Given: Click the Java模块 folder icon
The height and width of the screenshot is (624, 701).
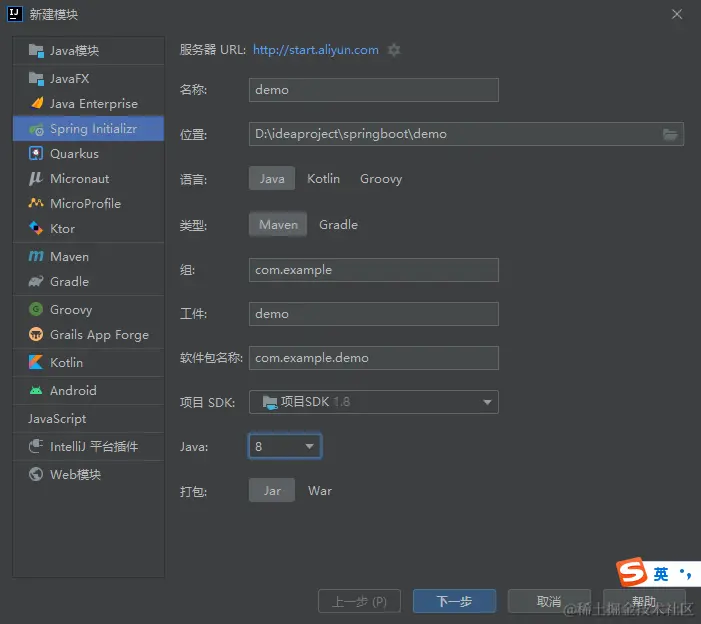Looking at the screenshot, I should [36, 51].
